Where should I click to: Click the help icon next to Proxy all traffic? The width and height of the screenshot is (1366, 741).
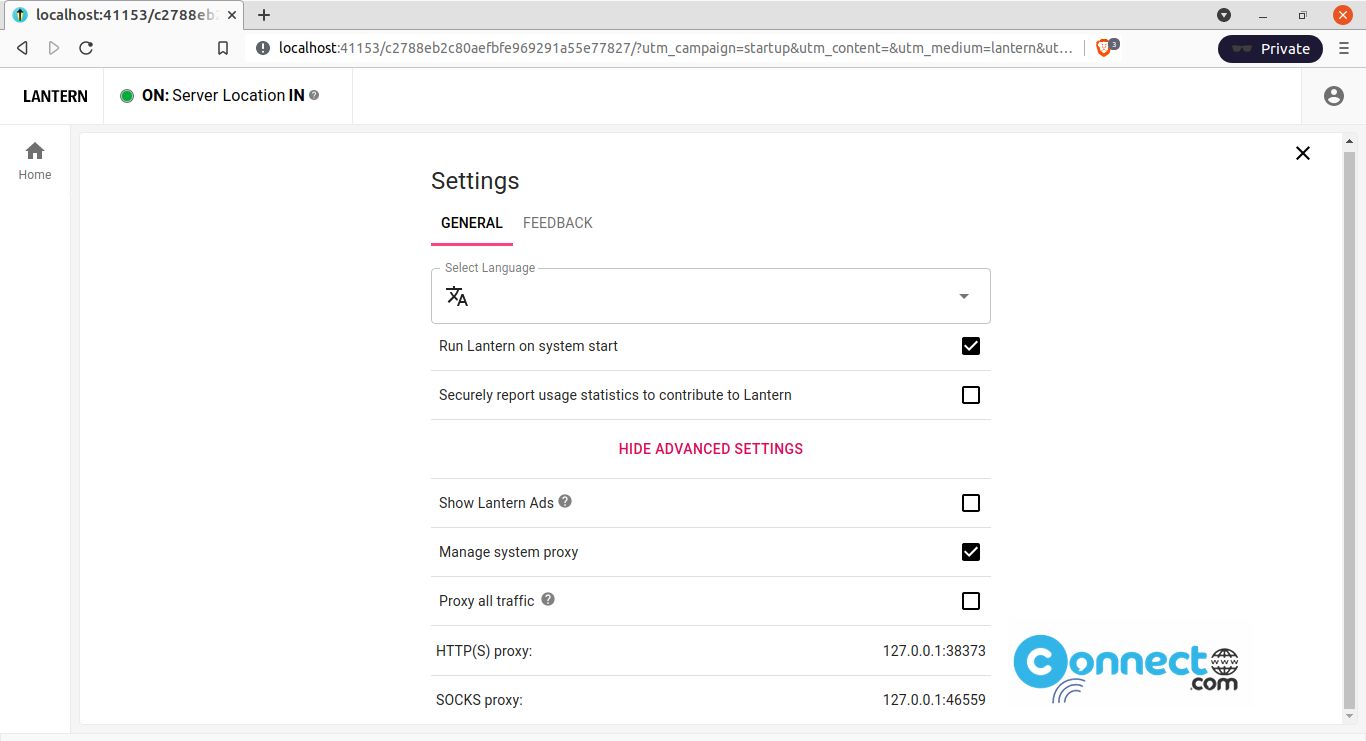point(548,600)
